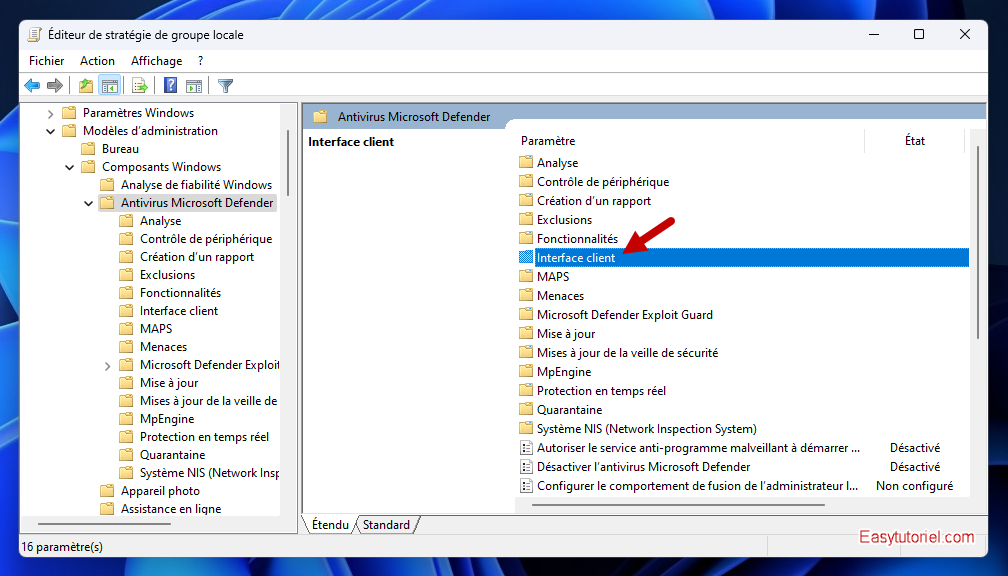
Task: Switch to the Étendu tab
Action: click(x=330, y=525)
